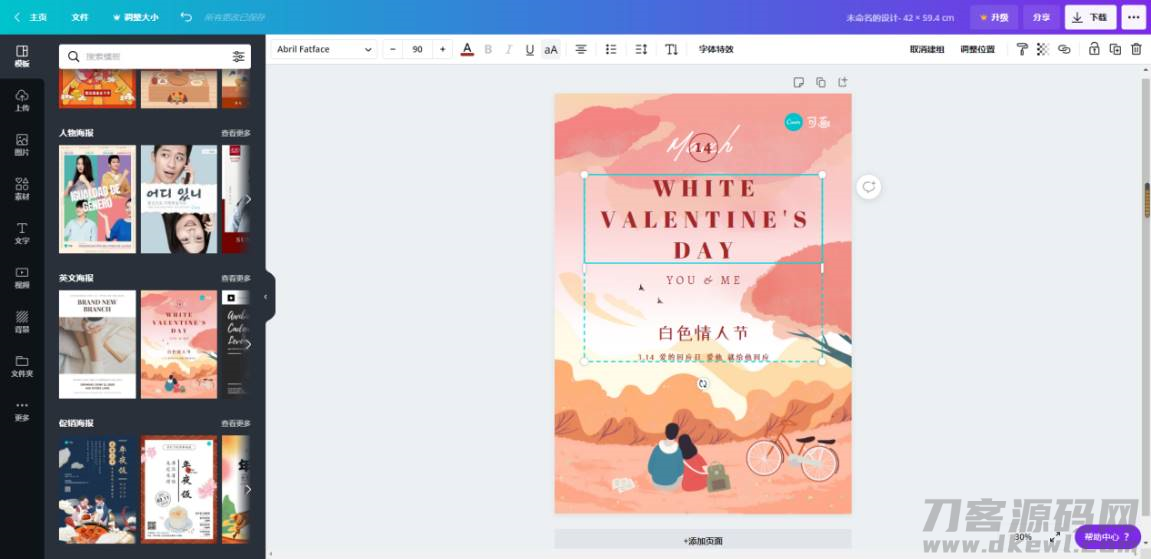
Task: Open the 视频 video sidebar tab
Action: point(22,277)
